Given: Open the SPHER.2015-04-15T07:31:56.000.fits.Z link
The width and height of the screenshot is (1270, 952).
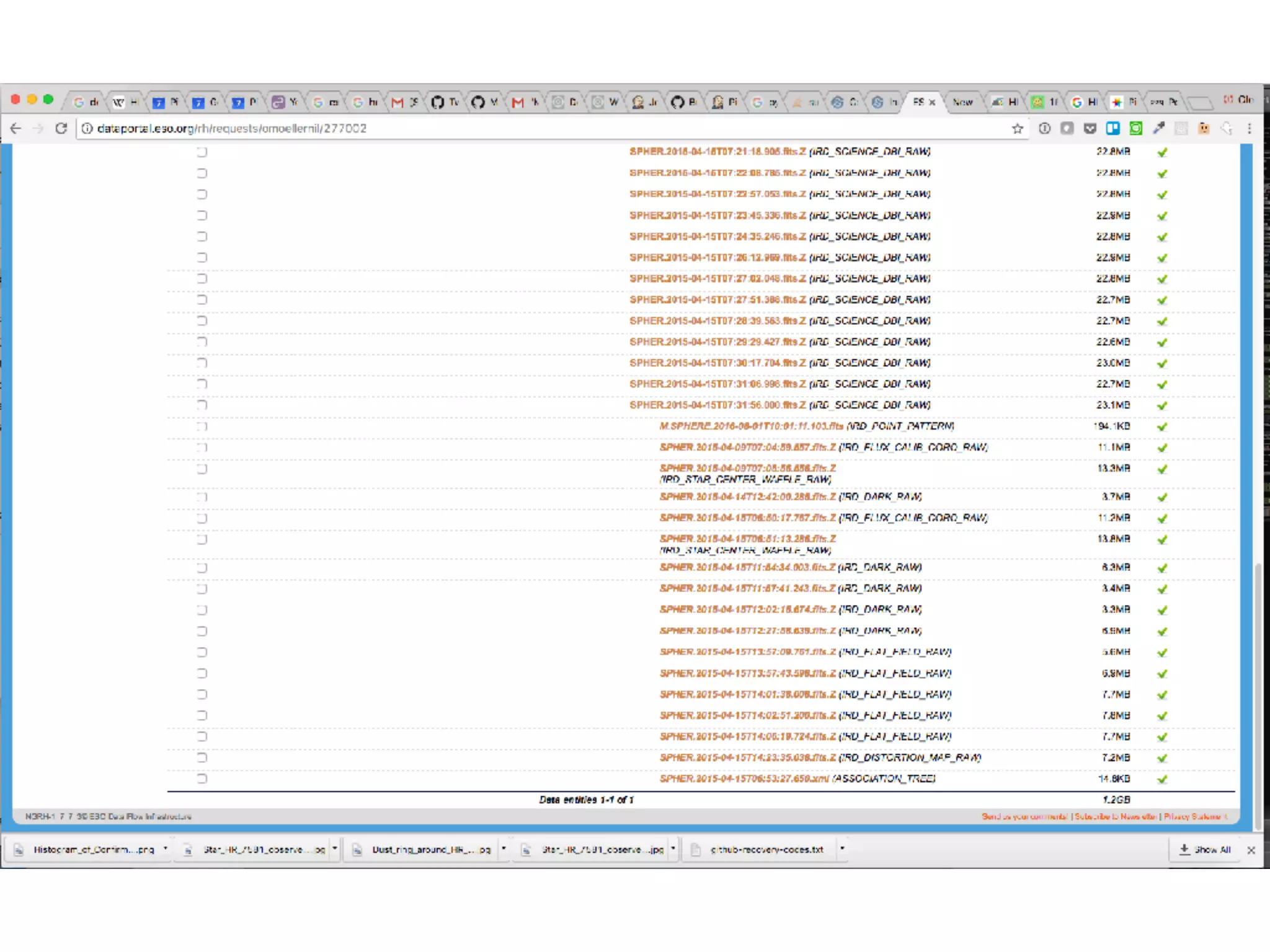Looking at the screenshot, I should [717, 405].
